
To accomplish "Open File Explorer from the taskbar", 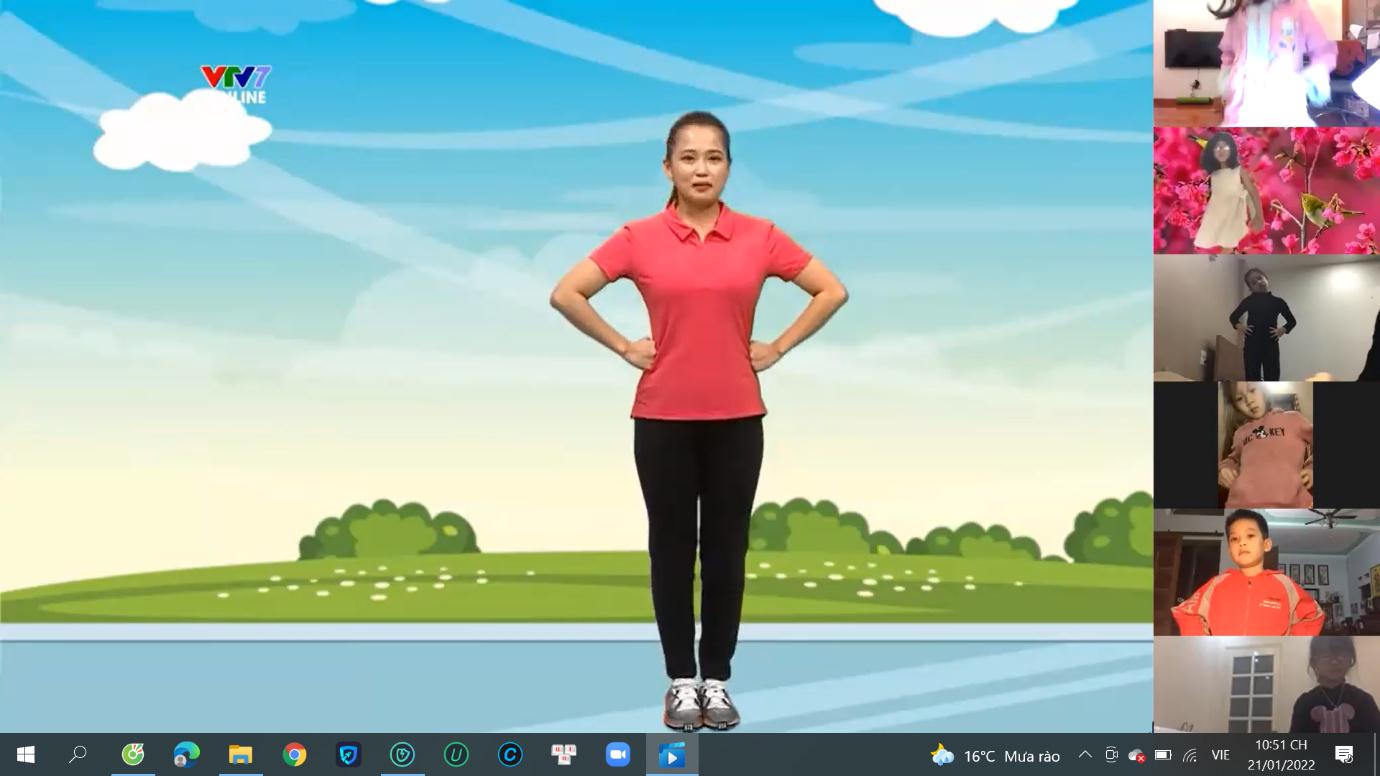I will pos(240,755).
